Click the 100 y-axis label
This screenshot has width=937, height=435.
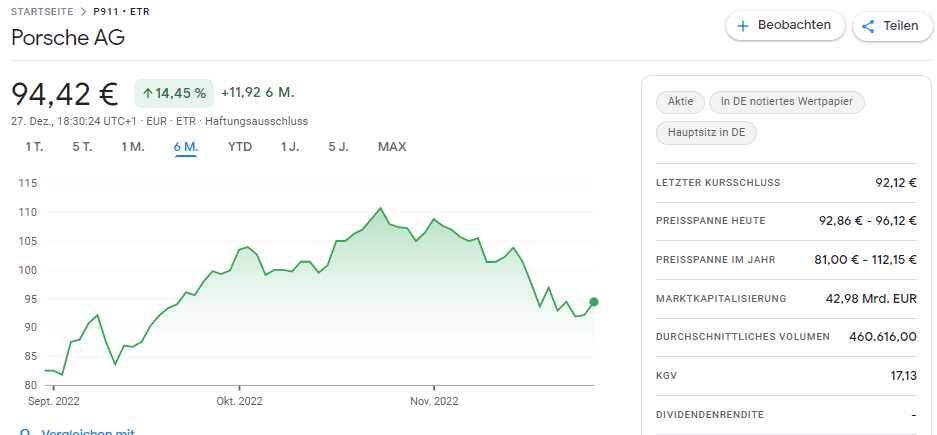point(29,270)
